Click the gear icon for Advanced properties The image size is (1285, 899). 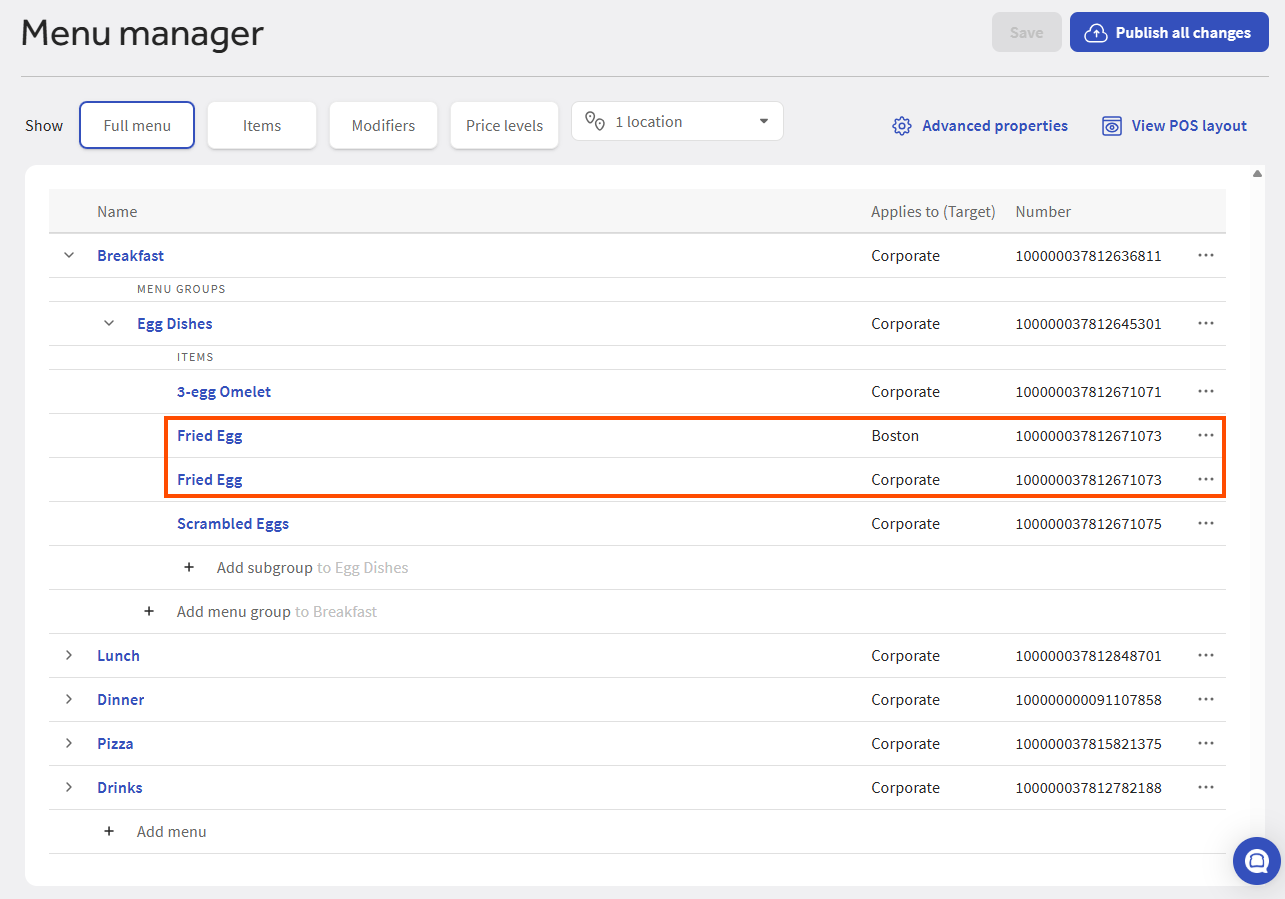click(902, 126)
